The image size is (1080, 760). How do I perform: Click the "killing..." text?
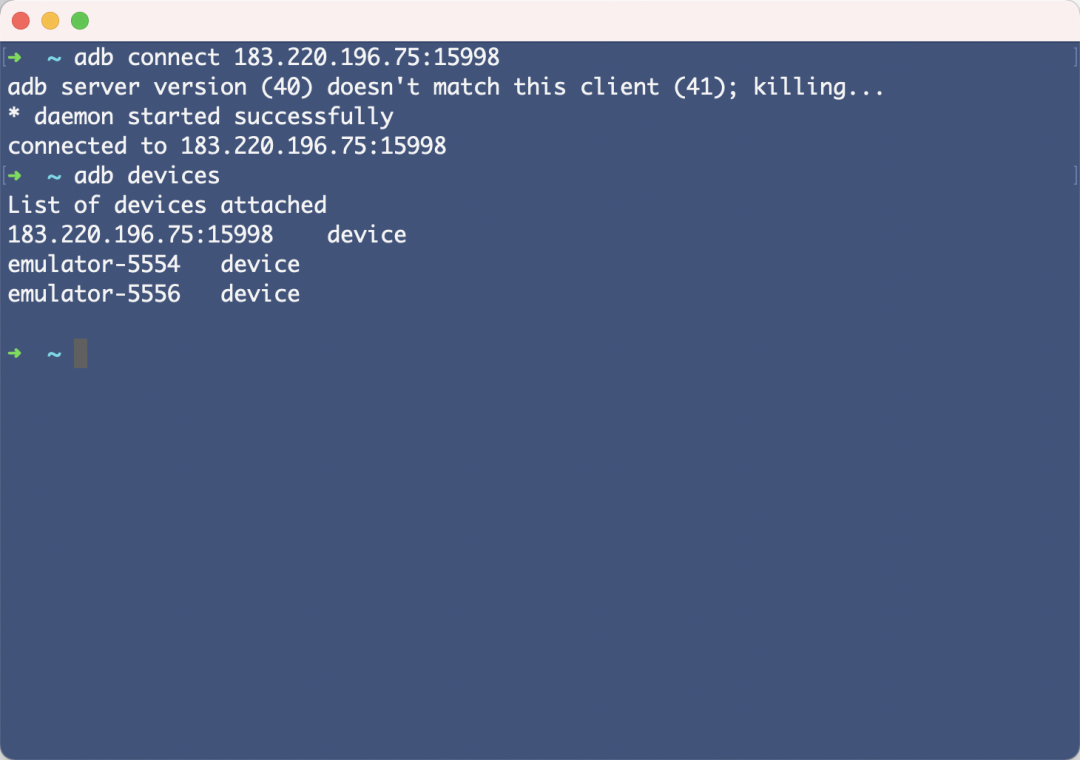tap(818, 87)
